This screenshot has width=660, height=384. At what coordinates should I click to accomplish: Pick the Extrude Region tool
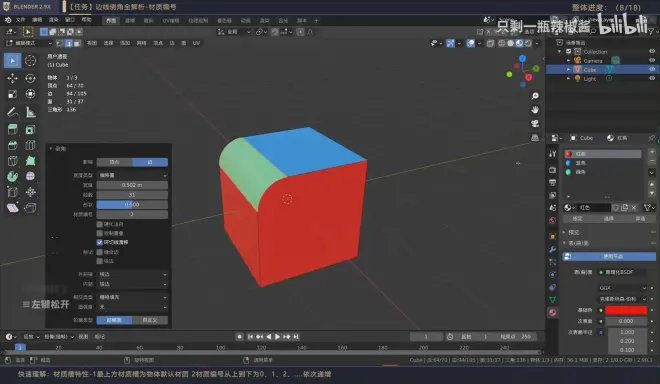point(13,129)
